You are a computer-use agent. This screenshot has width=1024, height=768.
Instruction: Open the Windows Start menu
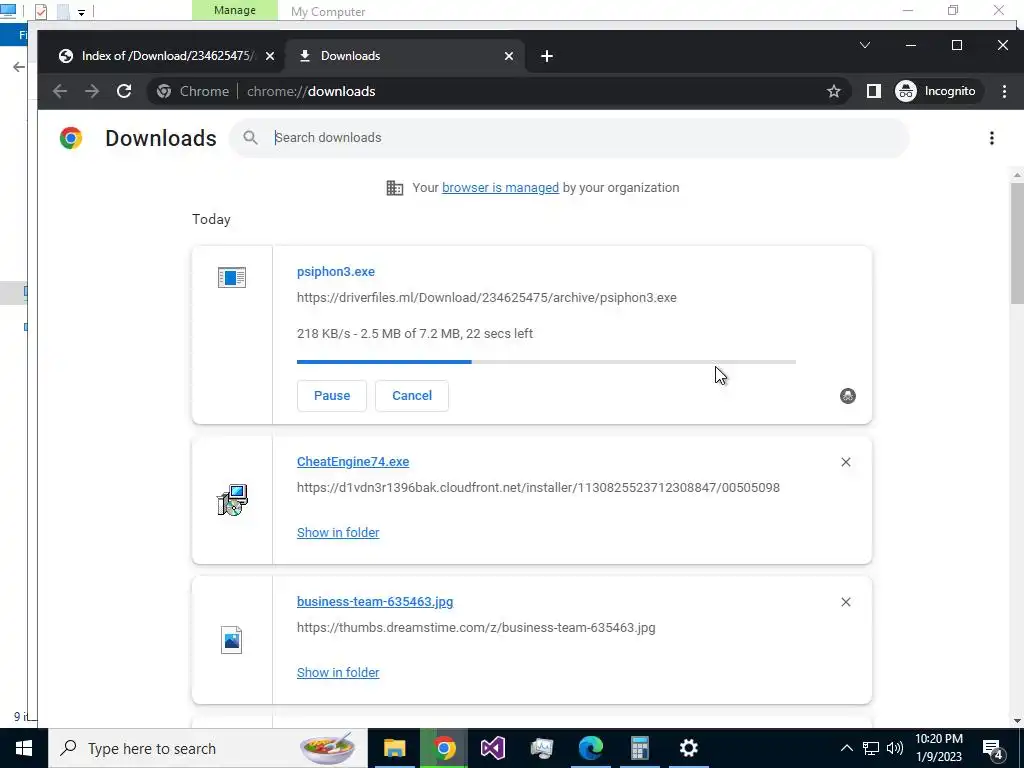[24, 748]
